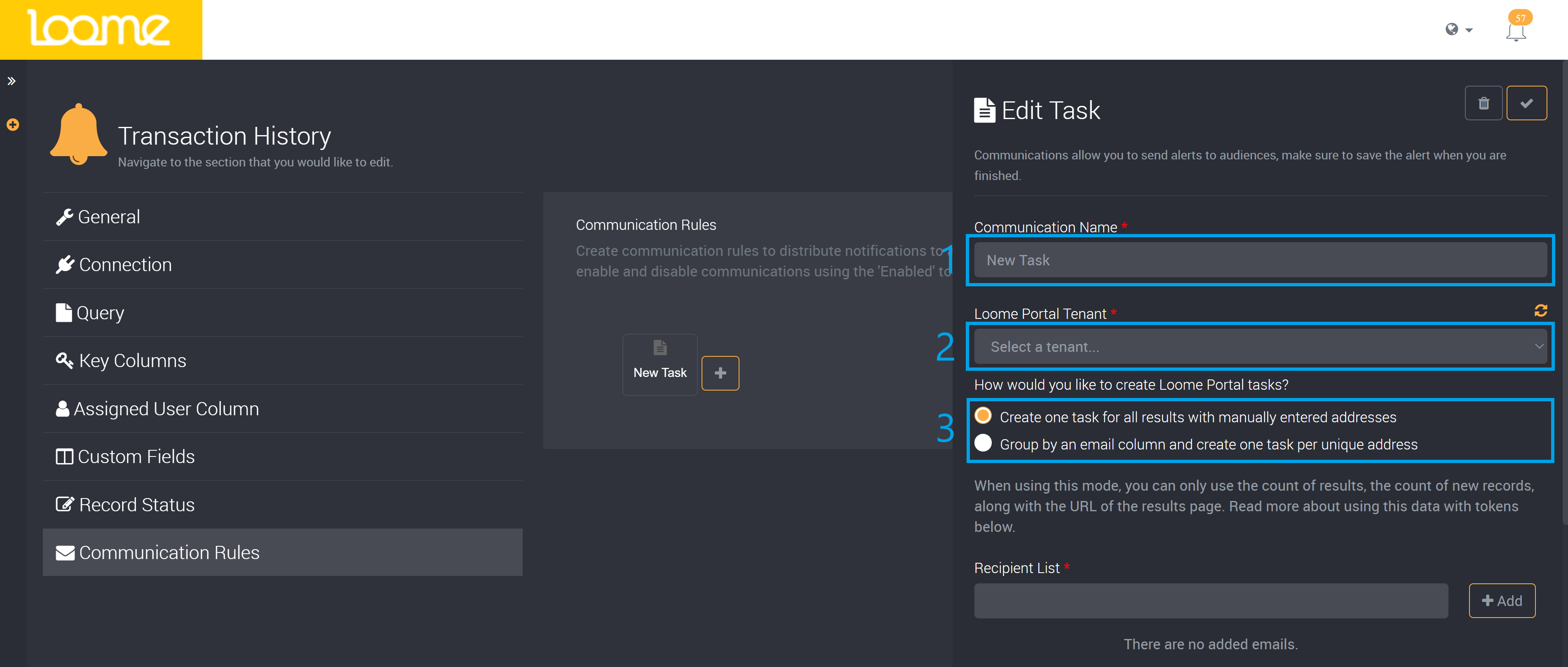The image size is (1568, 667).
Task: Save the task using the checkmark icon
Action: pyautogui.click(x=1527, y=103)
